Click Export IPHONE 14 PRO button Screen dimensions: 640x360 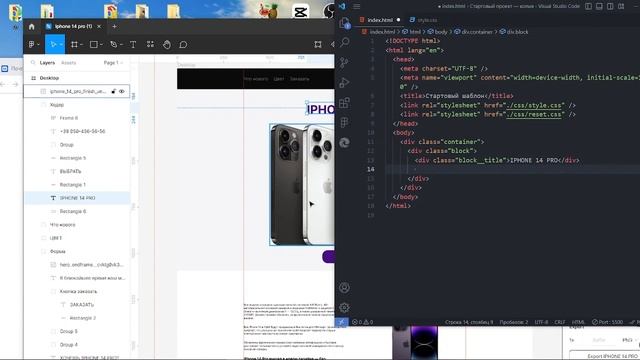[606, 356]
